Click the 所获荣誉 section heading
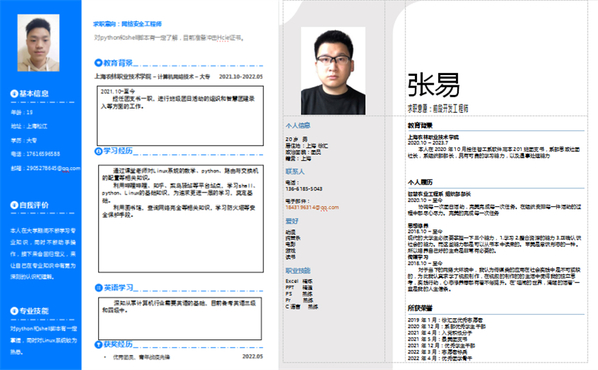This screenshot has height=370, width=598. click(x=420, y=308)
